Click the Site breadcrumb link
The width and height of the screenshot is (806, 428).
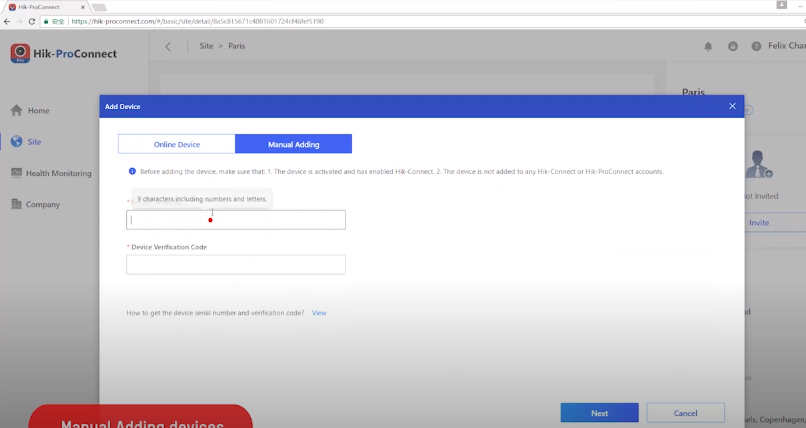coord(206,46)
